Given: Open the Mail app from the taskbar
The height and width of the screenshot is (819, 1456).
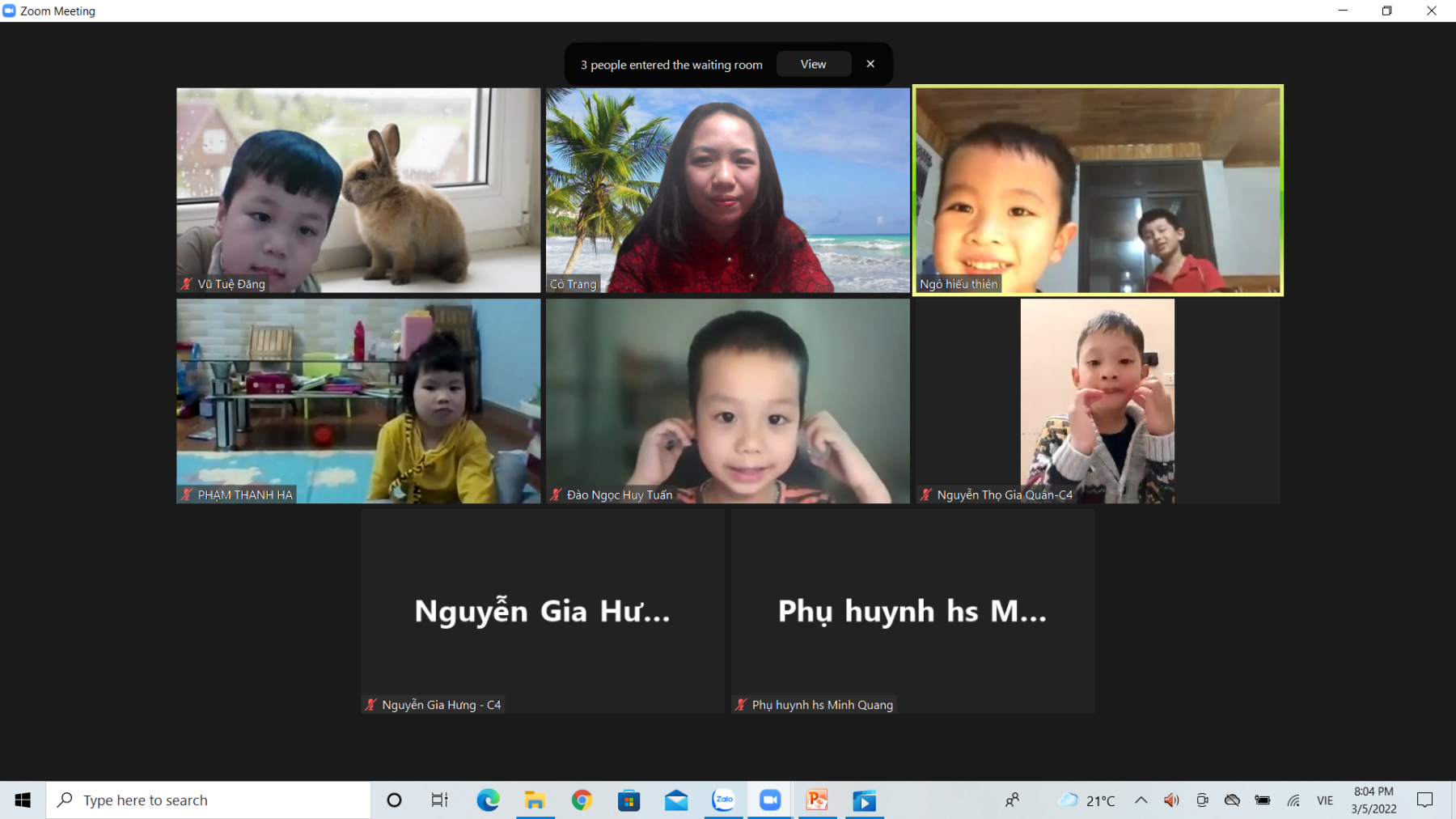Looking at the screenshot, I should [x=676, y=800].
